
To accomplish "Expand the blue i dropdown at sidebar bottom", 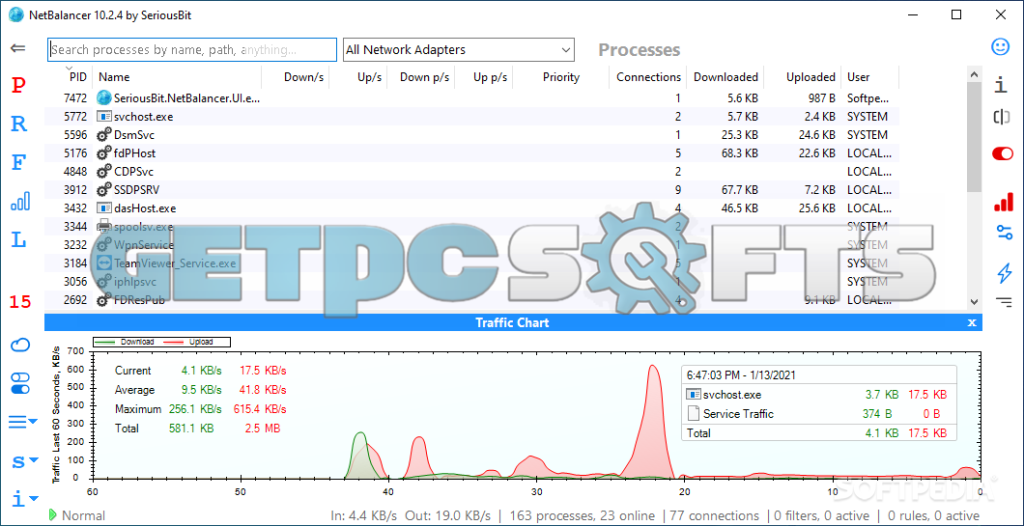I will 23,500.
